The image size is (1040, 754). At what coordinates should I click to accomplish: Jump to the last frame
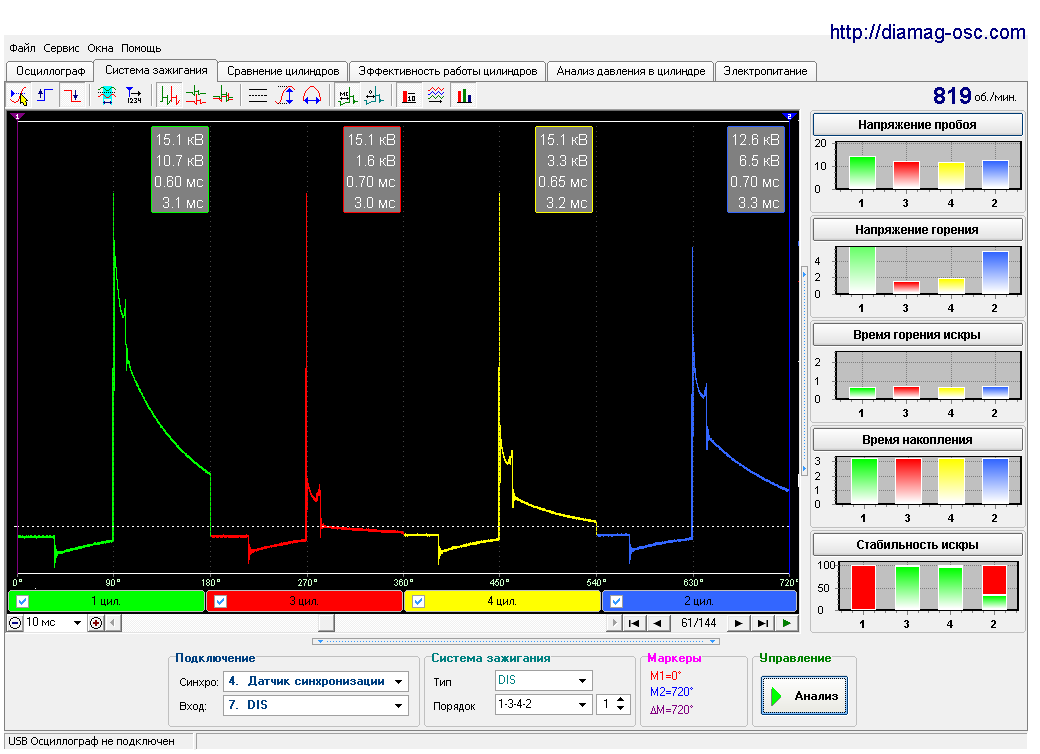point(763,623)
